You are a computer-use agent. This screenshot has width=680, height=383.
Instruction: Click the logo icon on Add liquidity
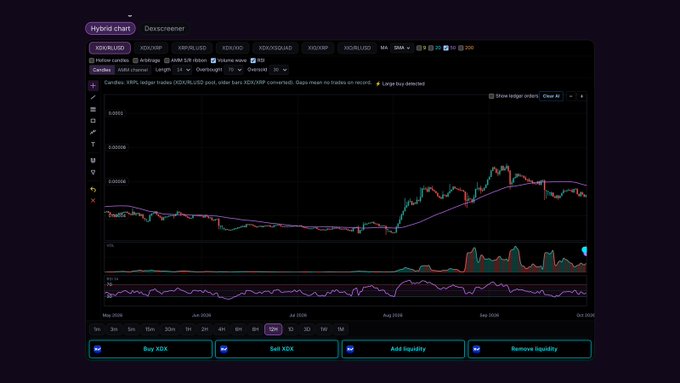pyautogui.click(x=350, y=349)
